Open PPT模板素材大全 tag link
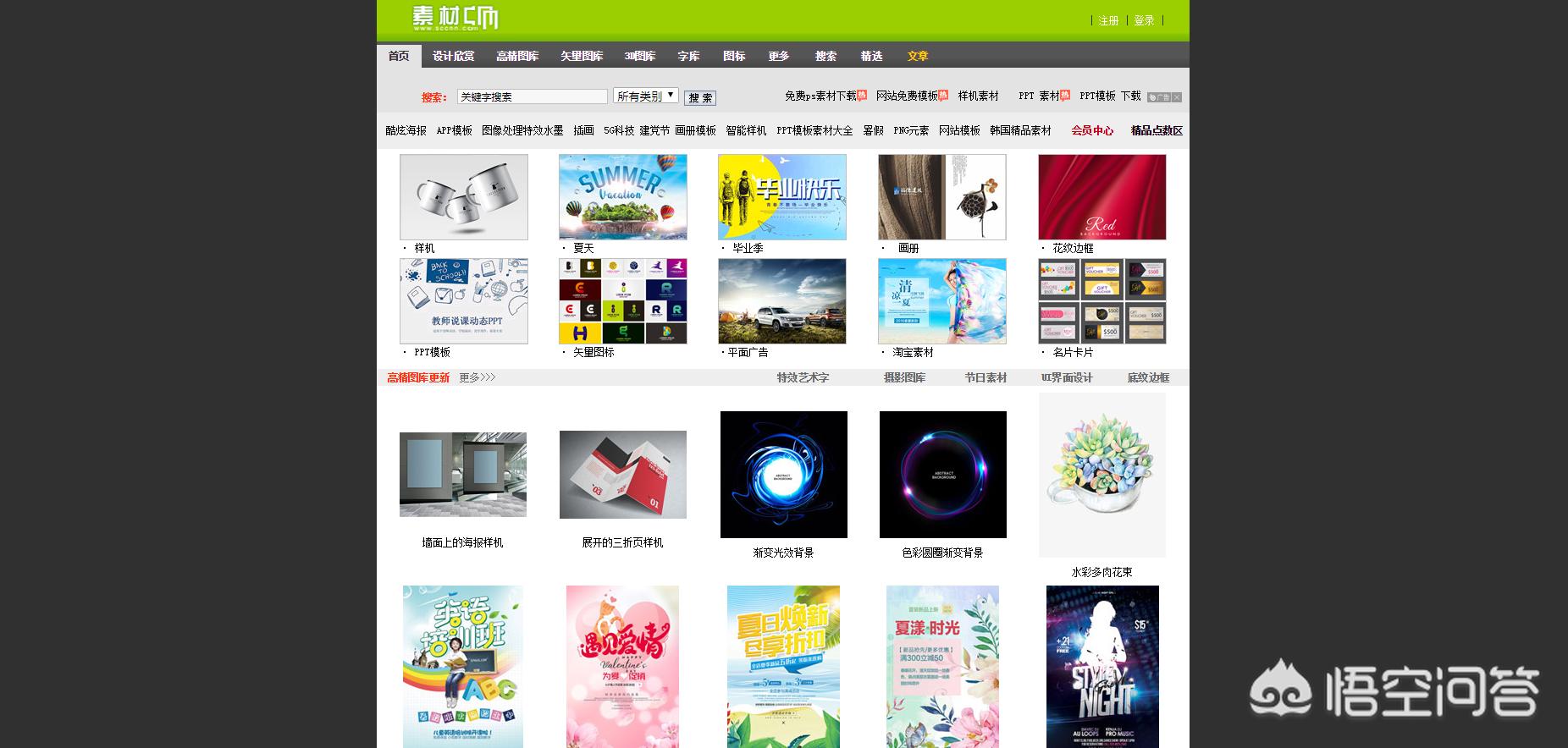Viewport: 1568px width, 748px height. point(814,130)
